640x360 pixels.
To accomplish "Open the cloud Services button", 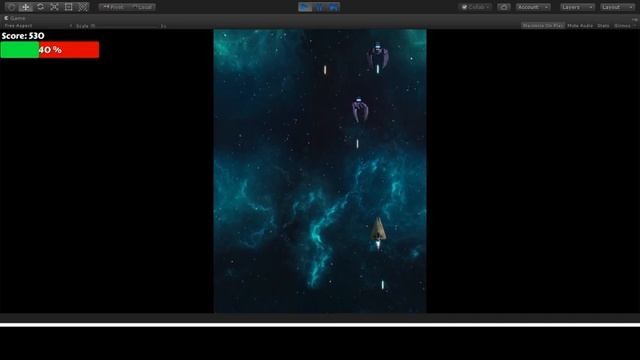I will 504,7.
